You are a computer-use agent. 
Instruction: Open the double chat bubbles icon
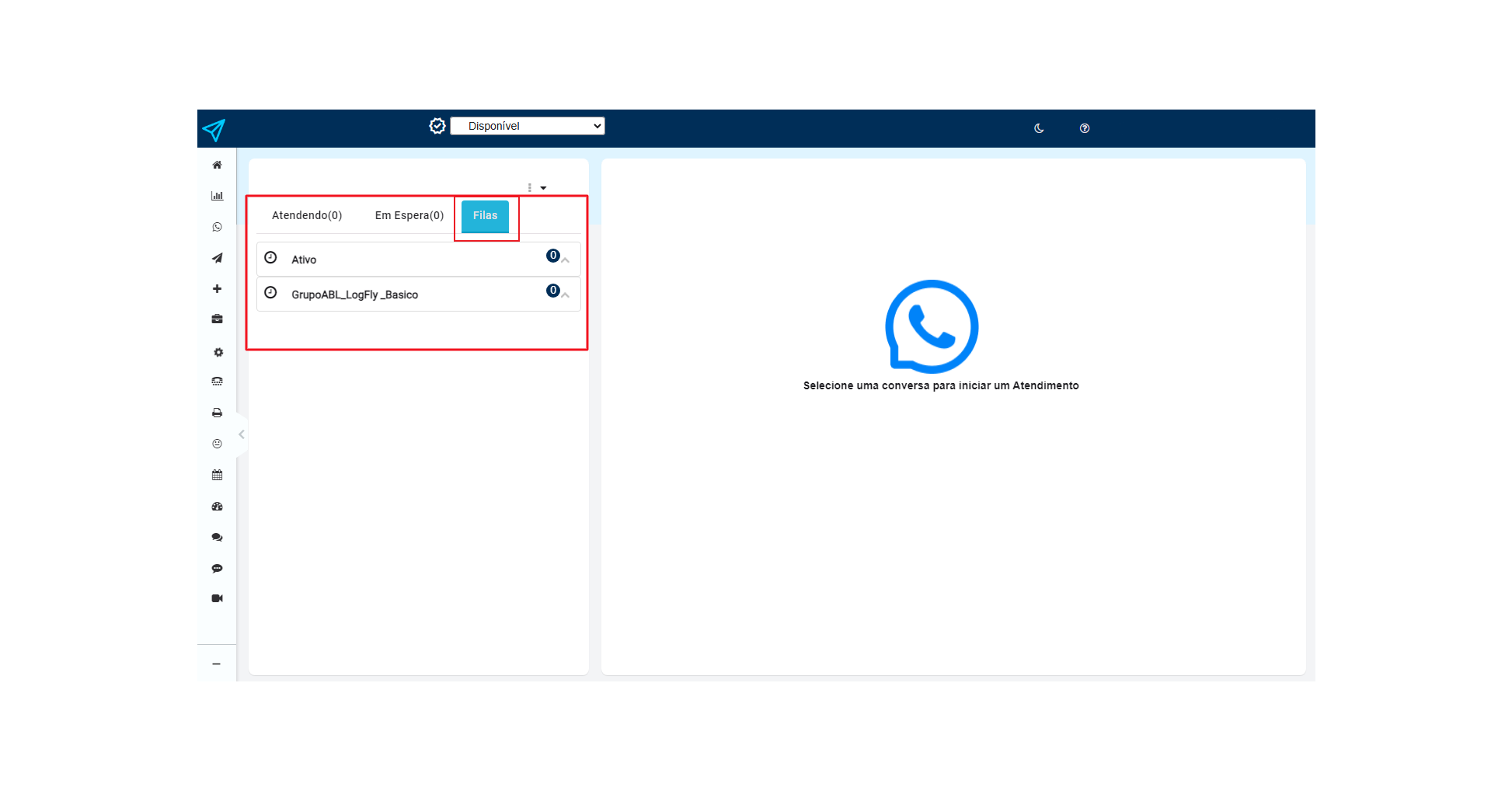click(217, 538)
